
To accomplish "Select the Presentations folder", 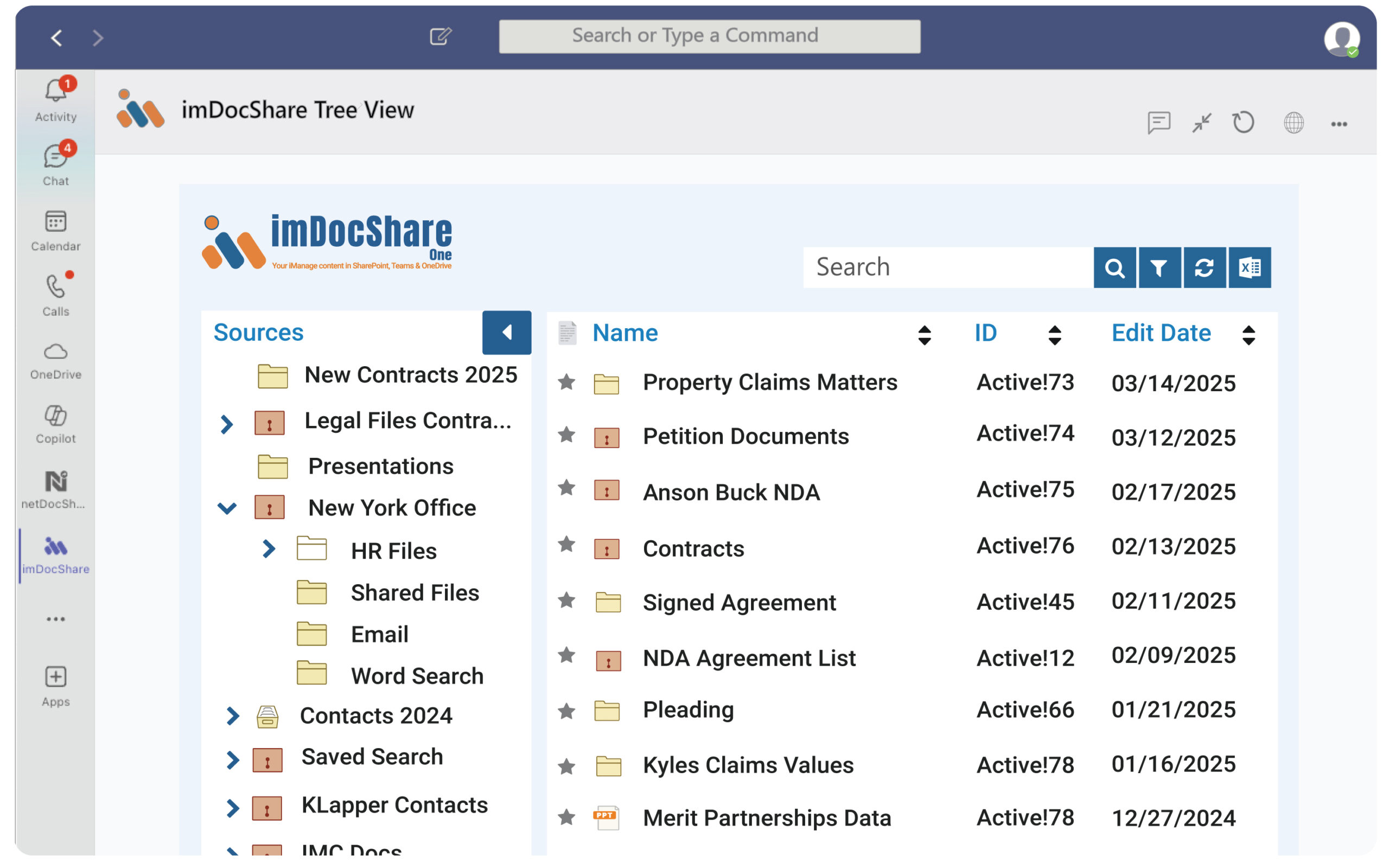I will coord(380,466).
